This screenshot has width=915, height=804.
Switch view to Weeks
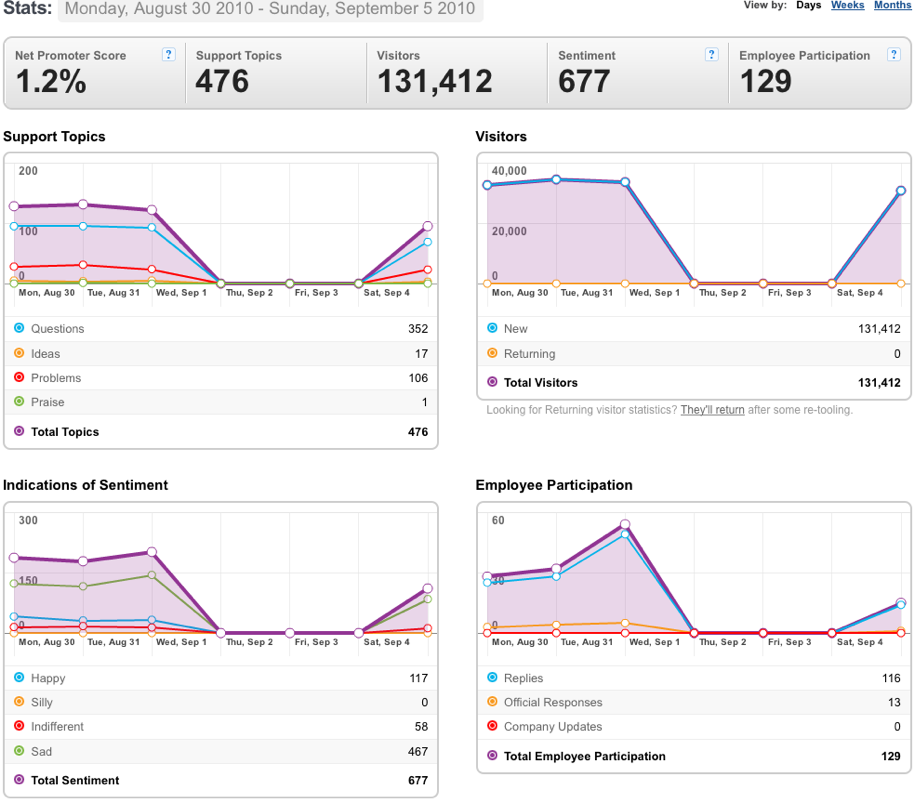(847, 5)
